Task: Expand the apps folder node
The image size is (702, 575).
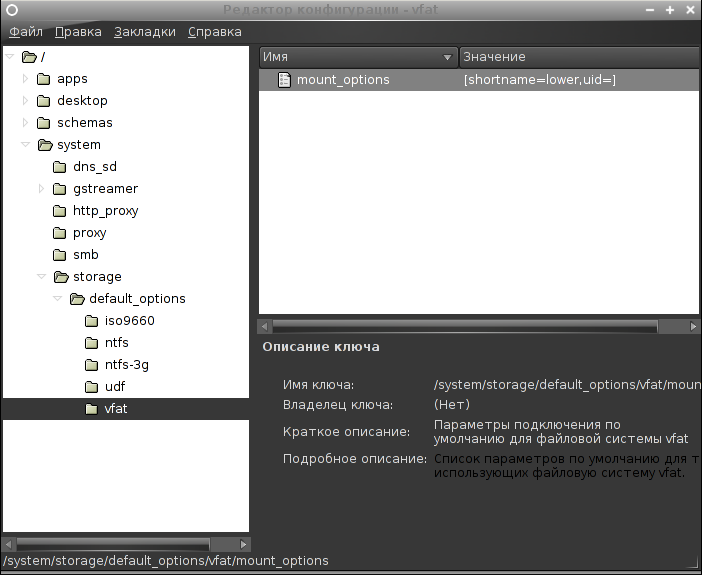Action: pyautogui.click(x=26, y=79)
